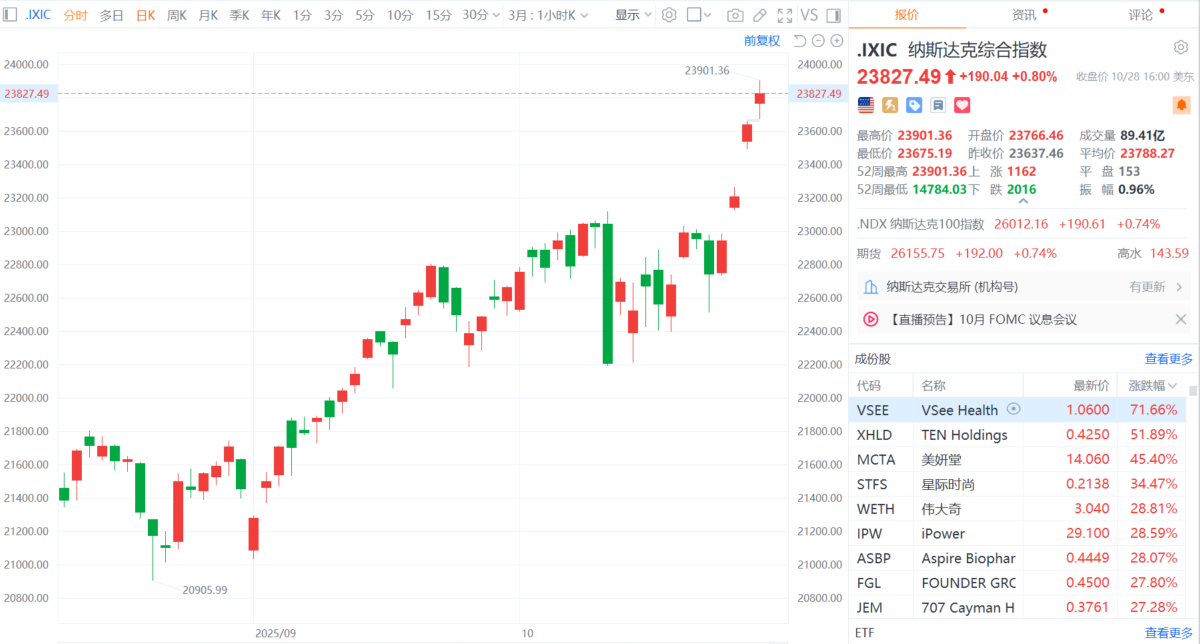Image resolution: width=1200 pixels, height=644 pixels.
Task: Click the red heart favorite icon
Action: click(x=962, y=105)
